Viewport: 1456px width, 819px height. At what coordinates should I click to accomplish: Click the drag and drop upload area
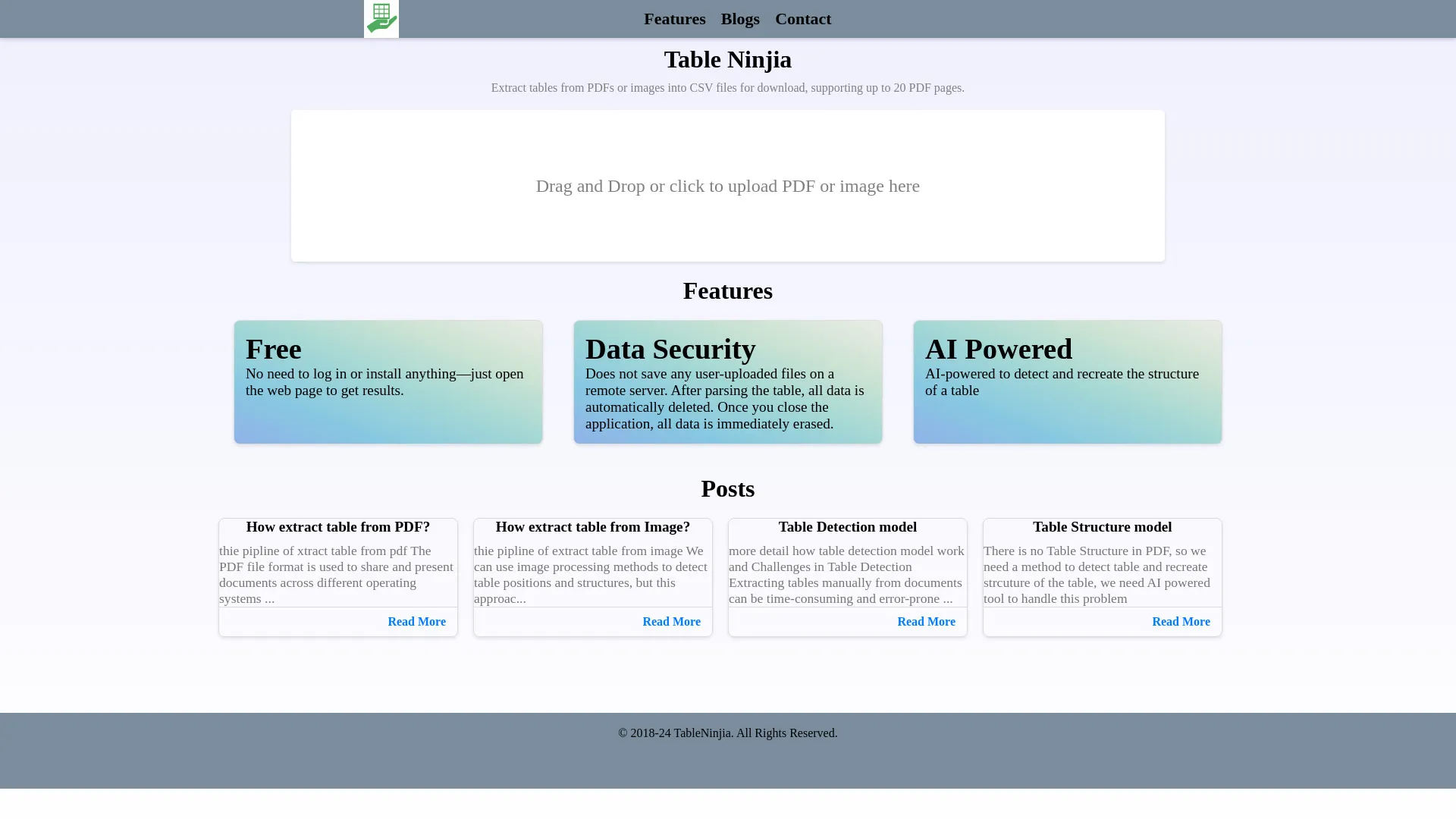727,186
